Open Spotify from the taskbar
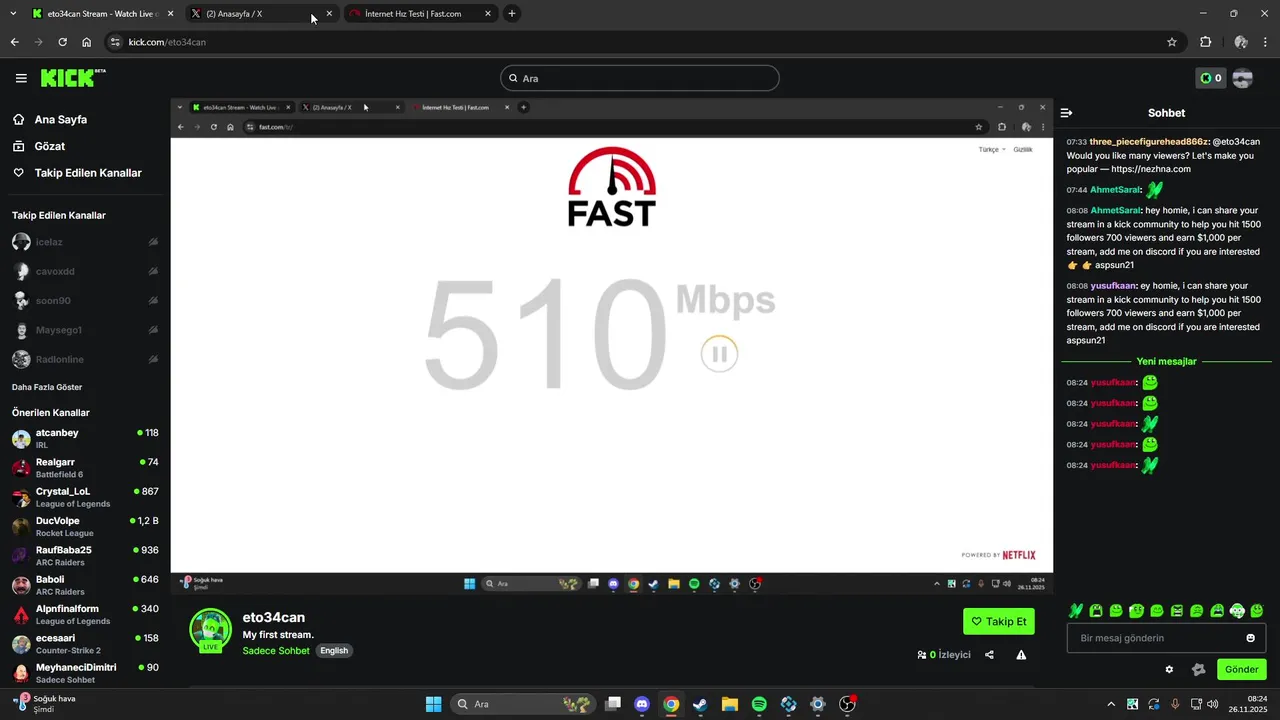The image size is (1280, 720). [x=759, y=704]
